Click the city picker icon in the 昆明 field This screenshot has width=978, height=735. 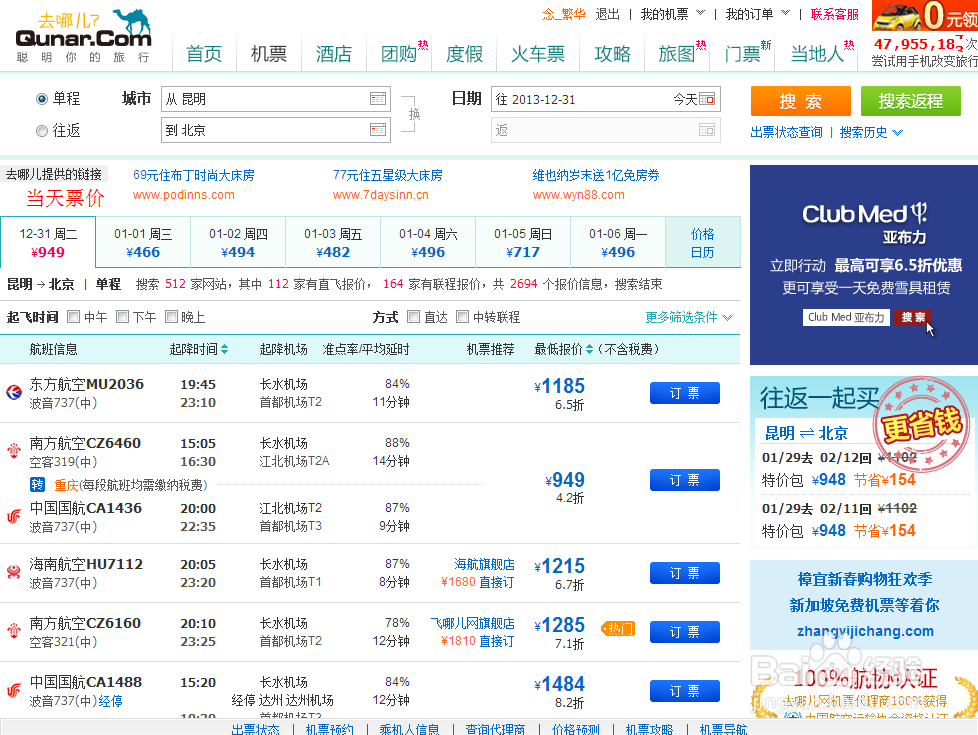[377, 99]
